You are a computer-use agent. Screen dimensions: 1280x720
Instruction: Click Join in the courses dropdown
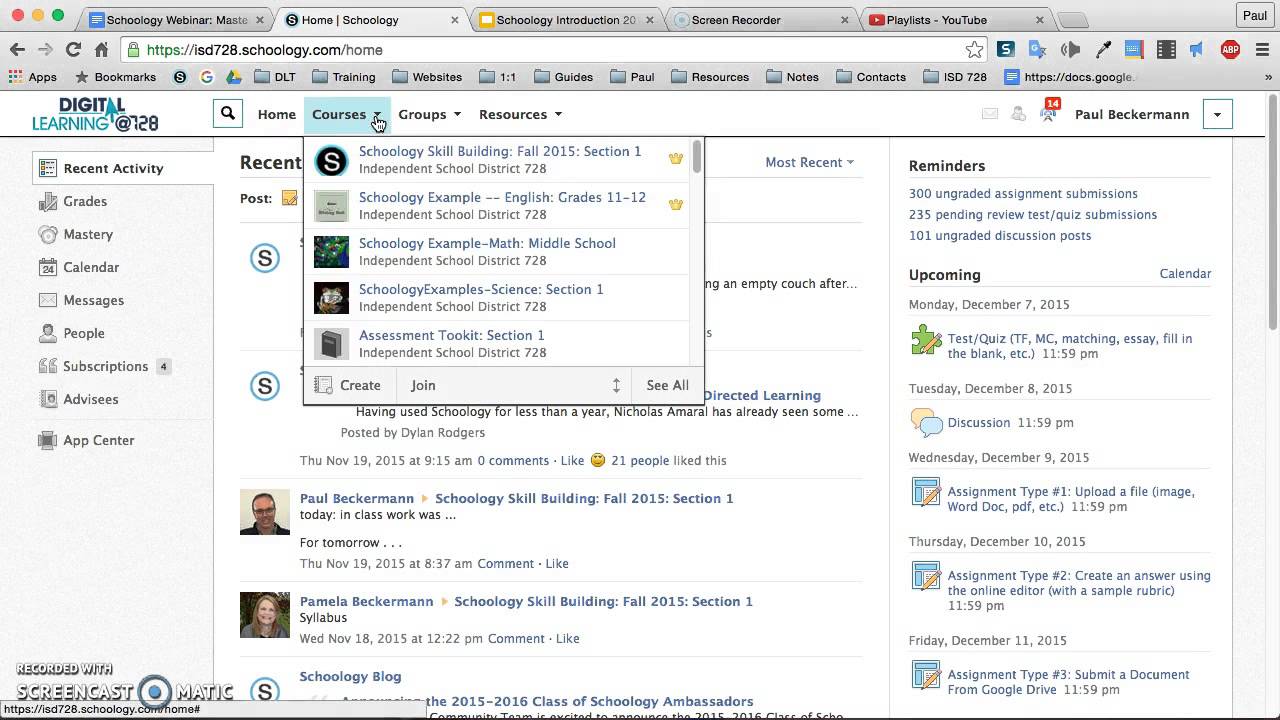[423, 385]
